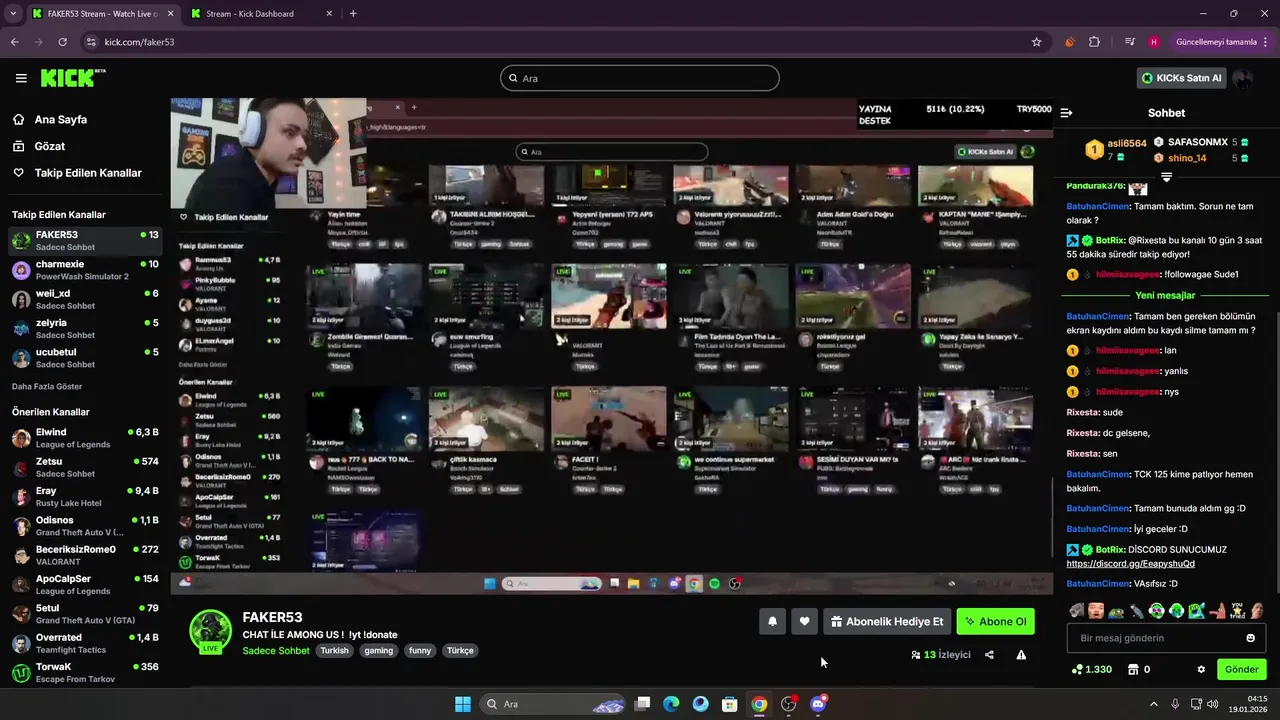The width and height of the screenshot is (1280, 720).
Task: Click KICKs Satın Al button
Action: coord(1181,78)
